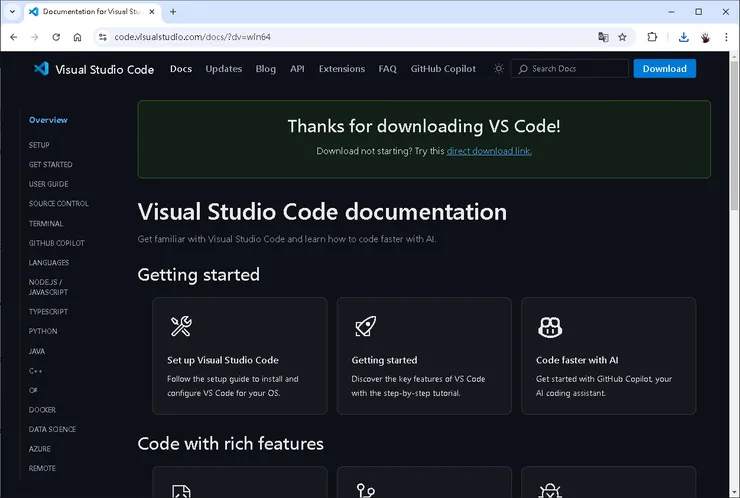The image size is (740, 498).
Task: Expand the LANGUAGES sidebar section
Action: pos(49,262)
